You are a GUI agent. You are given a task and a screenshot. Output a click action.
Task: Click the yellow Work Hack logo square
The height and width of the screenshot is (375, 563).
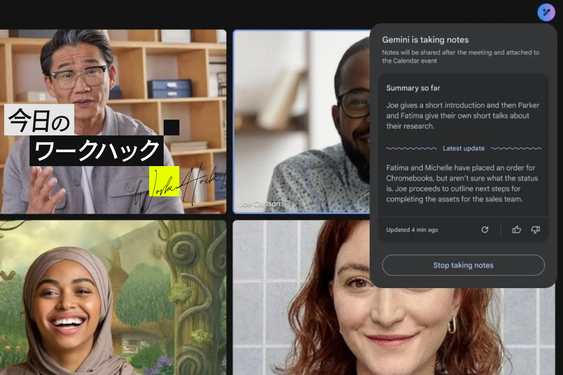(164, 181)
